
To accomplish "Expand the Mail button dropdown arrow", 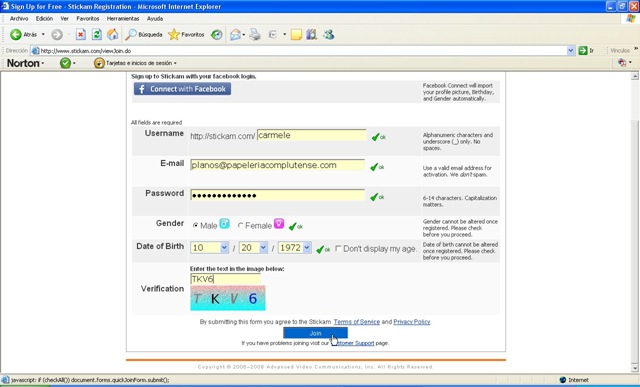I will tap(244, 35).
